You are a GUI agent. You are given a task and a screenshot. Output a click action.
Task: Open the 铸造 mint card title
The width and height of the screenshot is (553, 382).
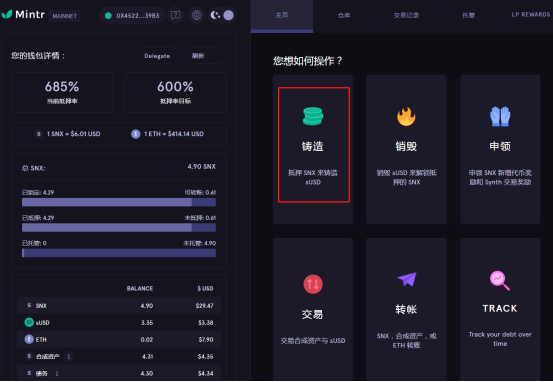click(x=312, y=146)
